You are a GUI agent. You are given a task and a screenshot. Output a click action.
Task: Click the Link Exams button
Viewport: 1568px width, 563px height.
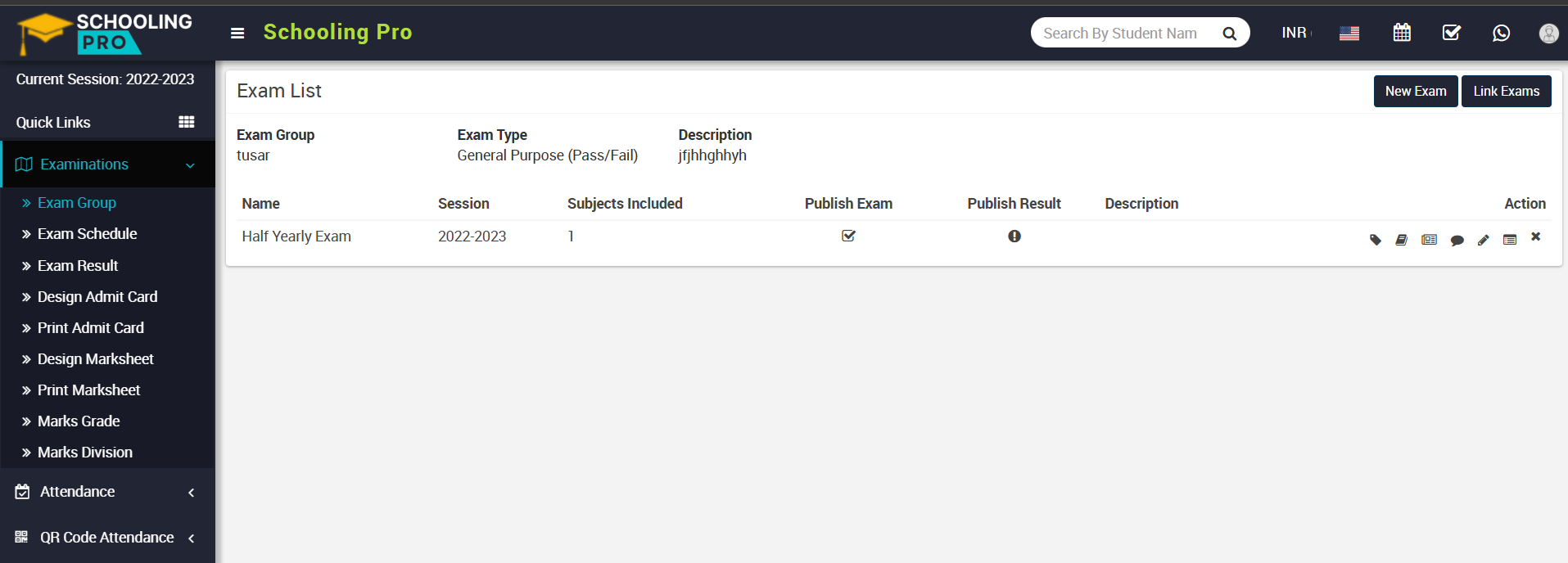tap(1507, 91)
